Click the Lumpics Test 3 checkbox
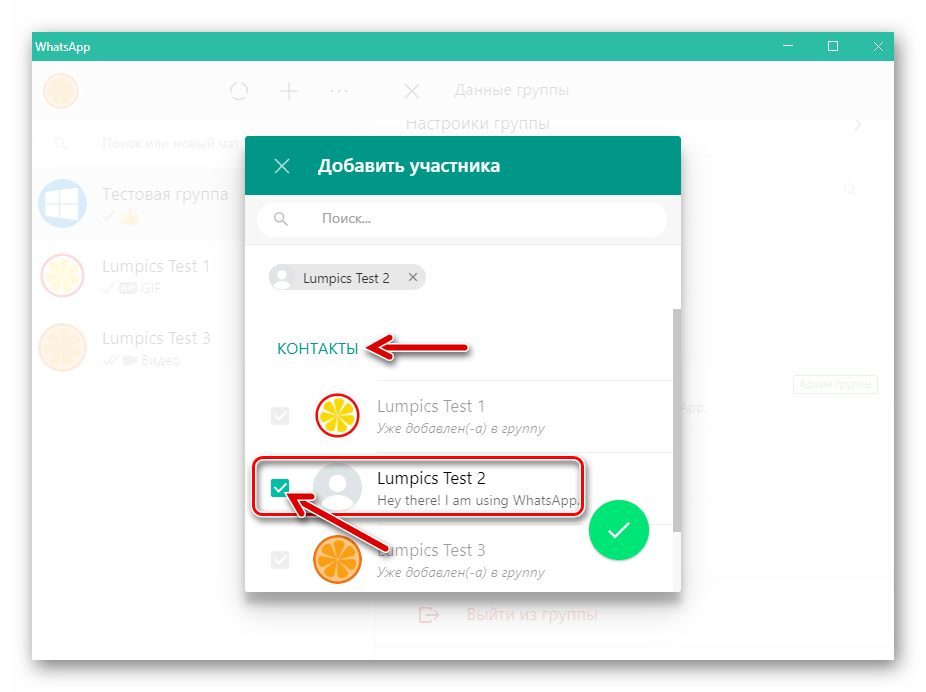This screenshot has width=926, height=692. point(280,560)
